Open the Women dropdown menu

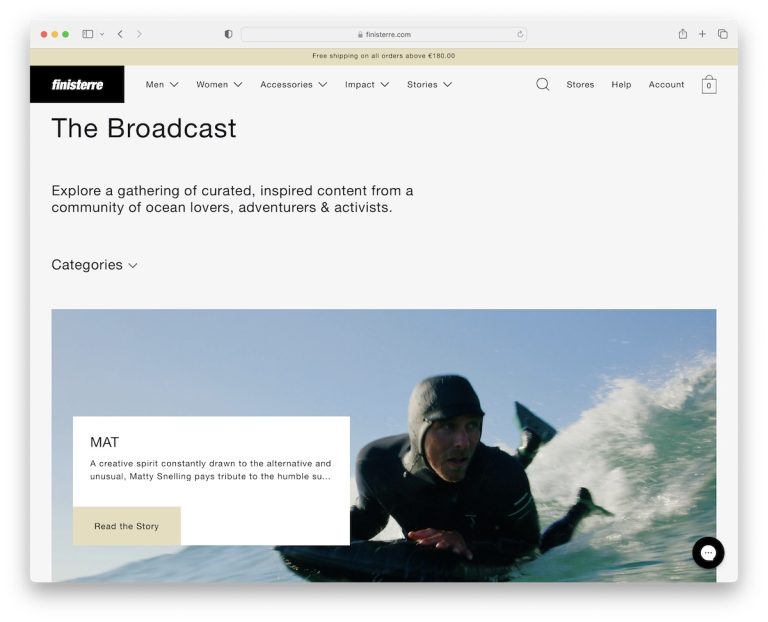[218, 85]
